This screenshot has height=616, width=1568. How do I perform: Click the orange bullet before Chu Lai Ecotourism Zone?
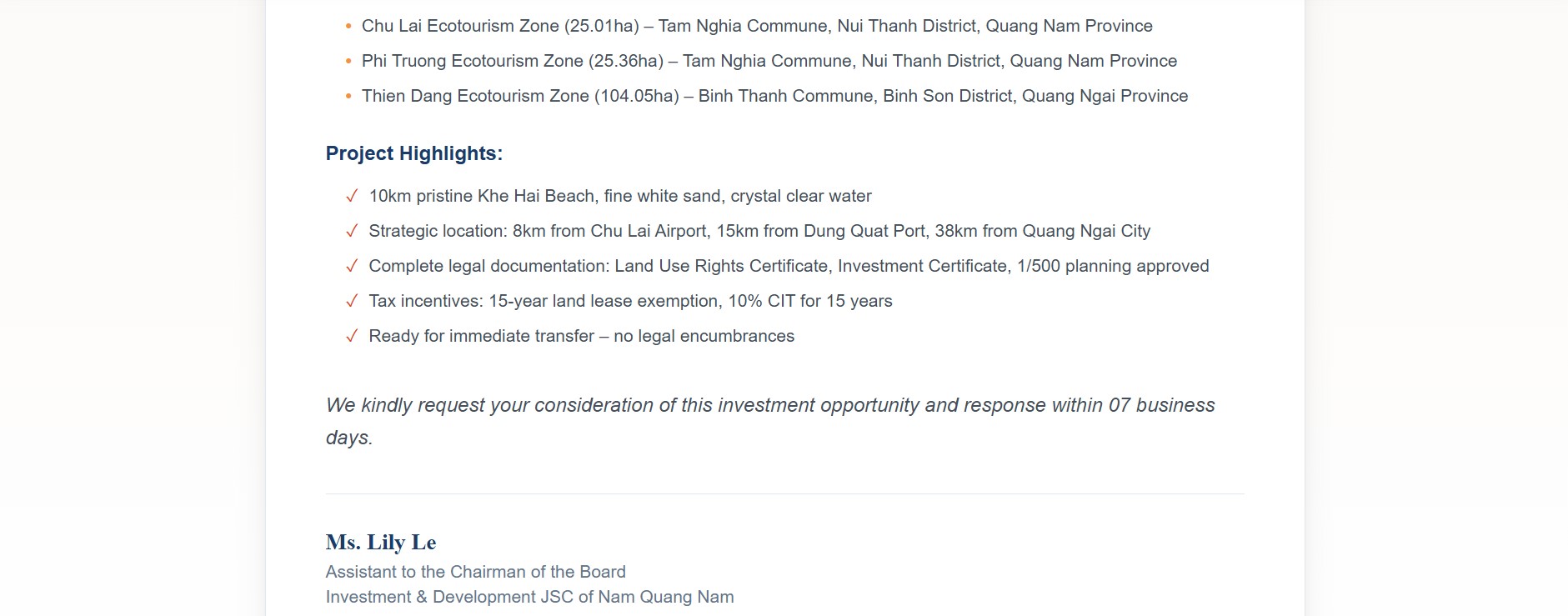coord(348,27)
